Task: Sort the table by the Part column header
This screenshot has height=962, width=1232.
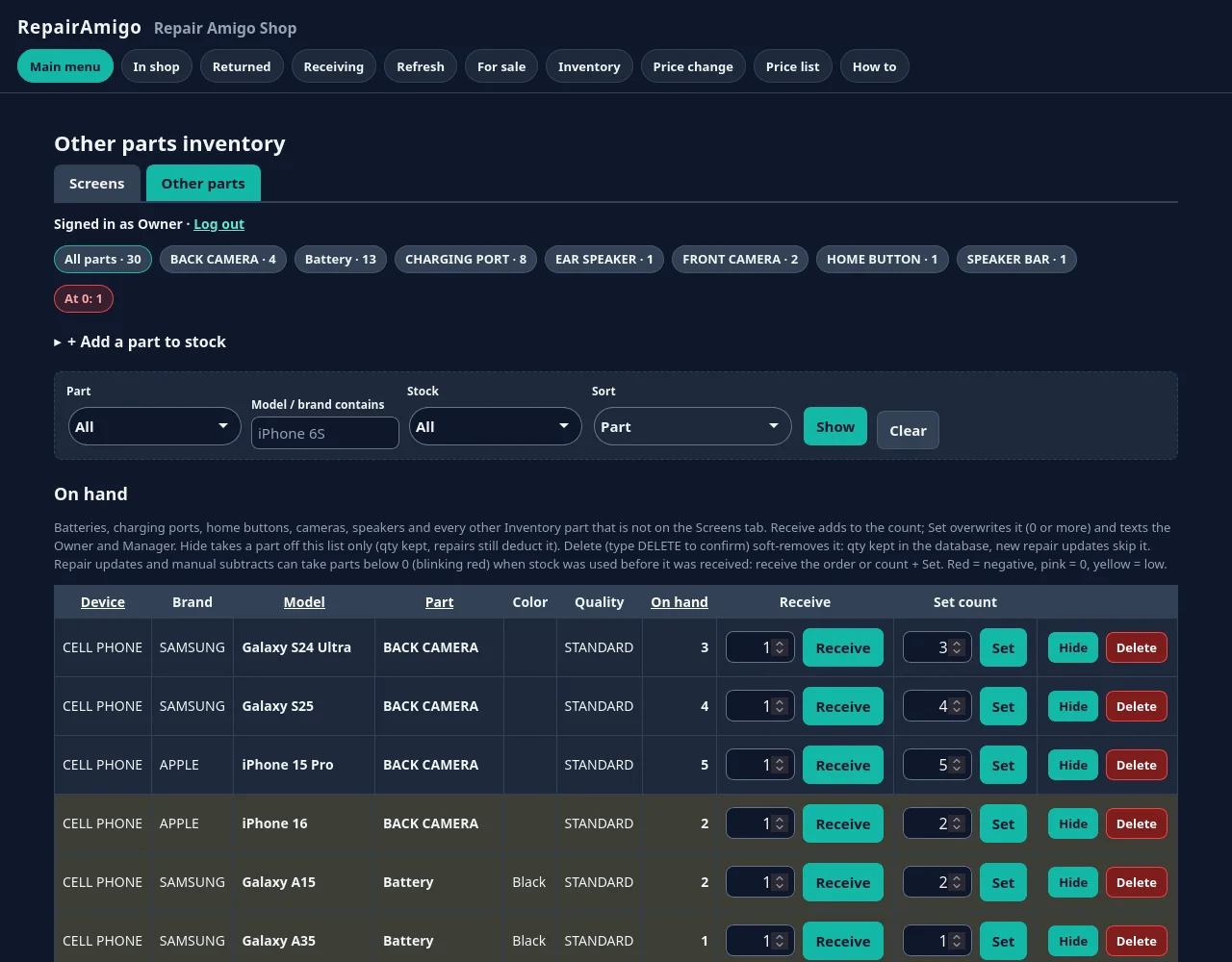Action: point(440,602)
